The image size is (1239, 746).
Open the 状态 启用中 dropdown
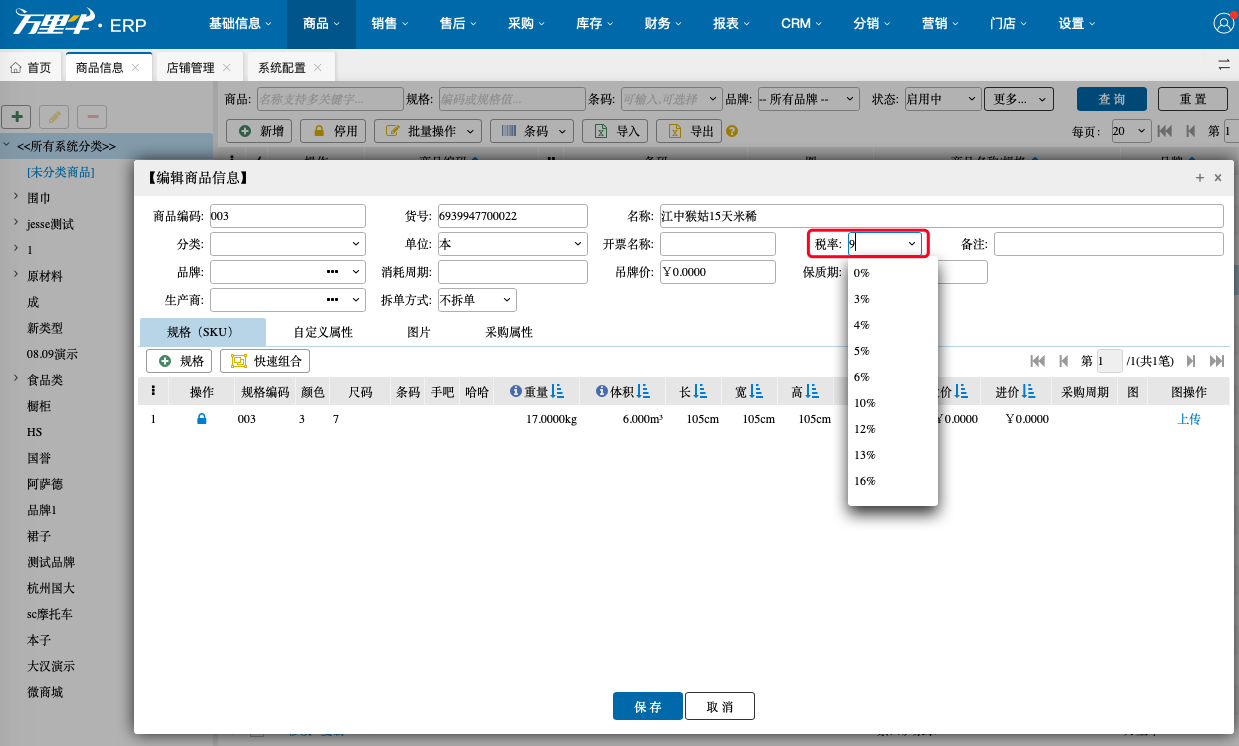[941, 99]
